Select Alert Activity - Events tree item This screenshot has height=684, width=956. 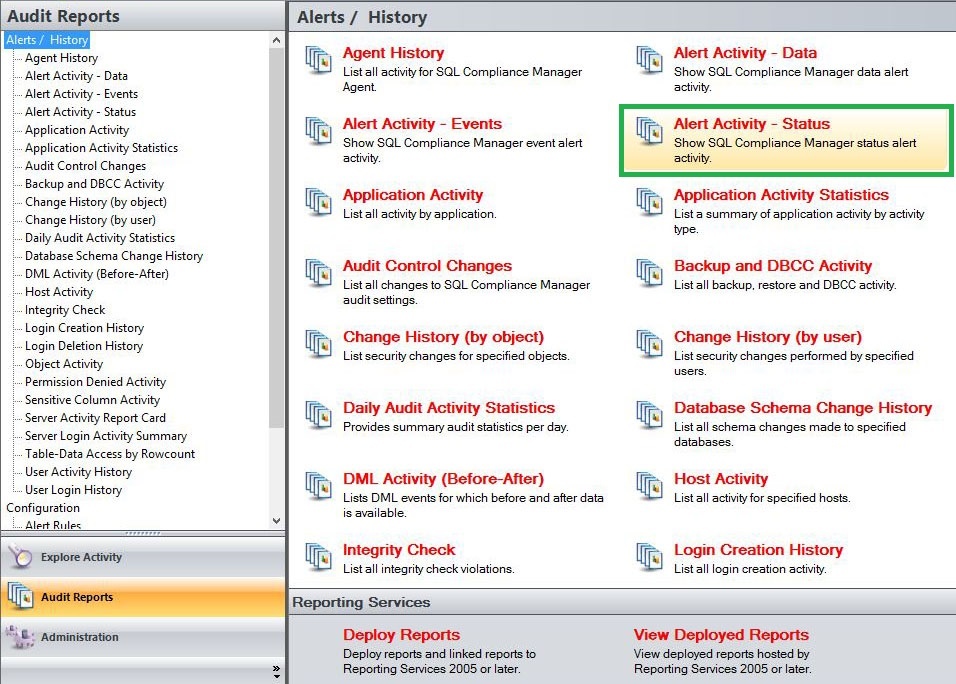(x=81, y=94)
